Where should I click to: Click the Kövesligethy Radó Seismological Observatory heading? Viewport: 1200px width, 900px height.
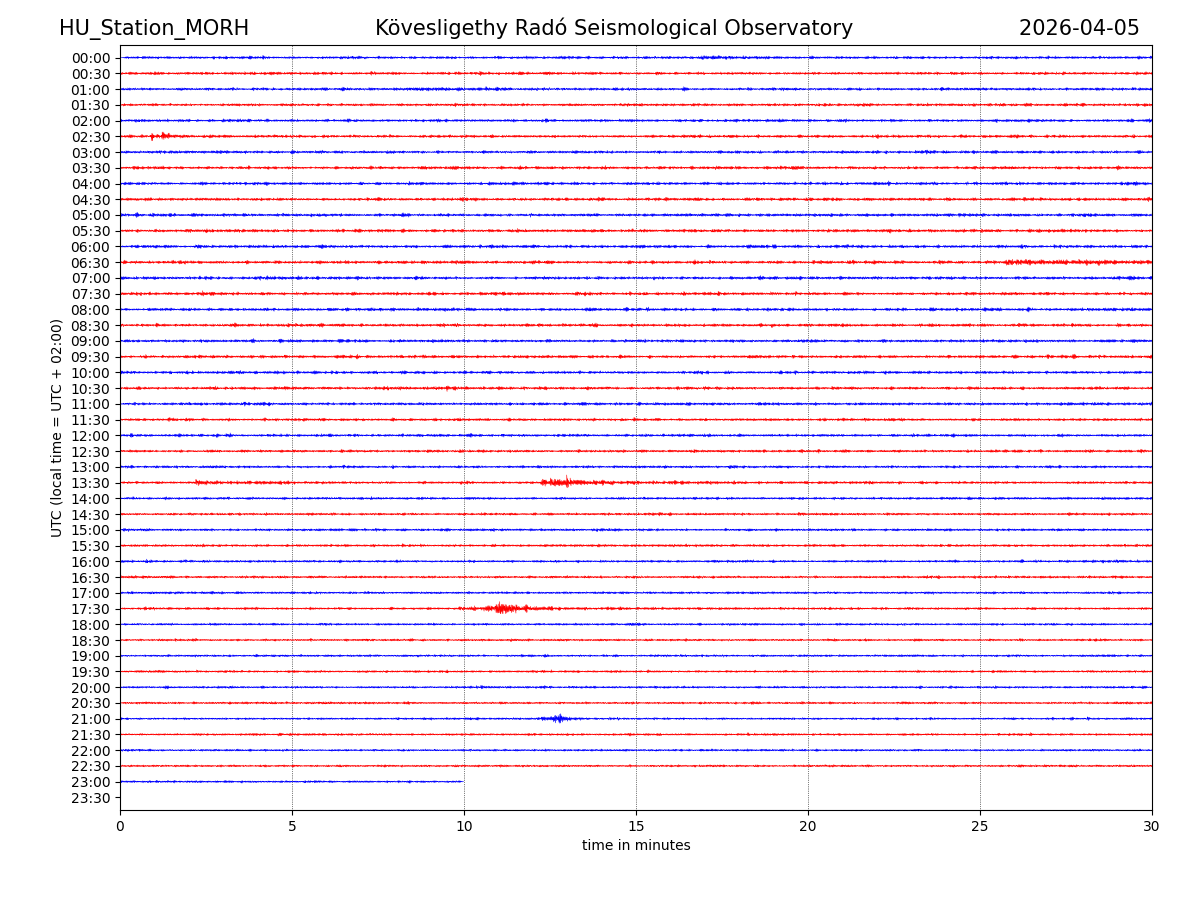coord(614,28)
